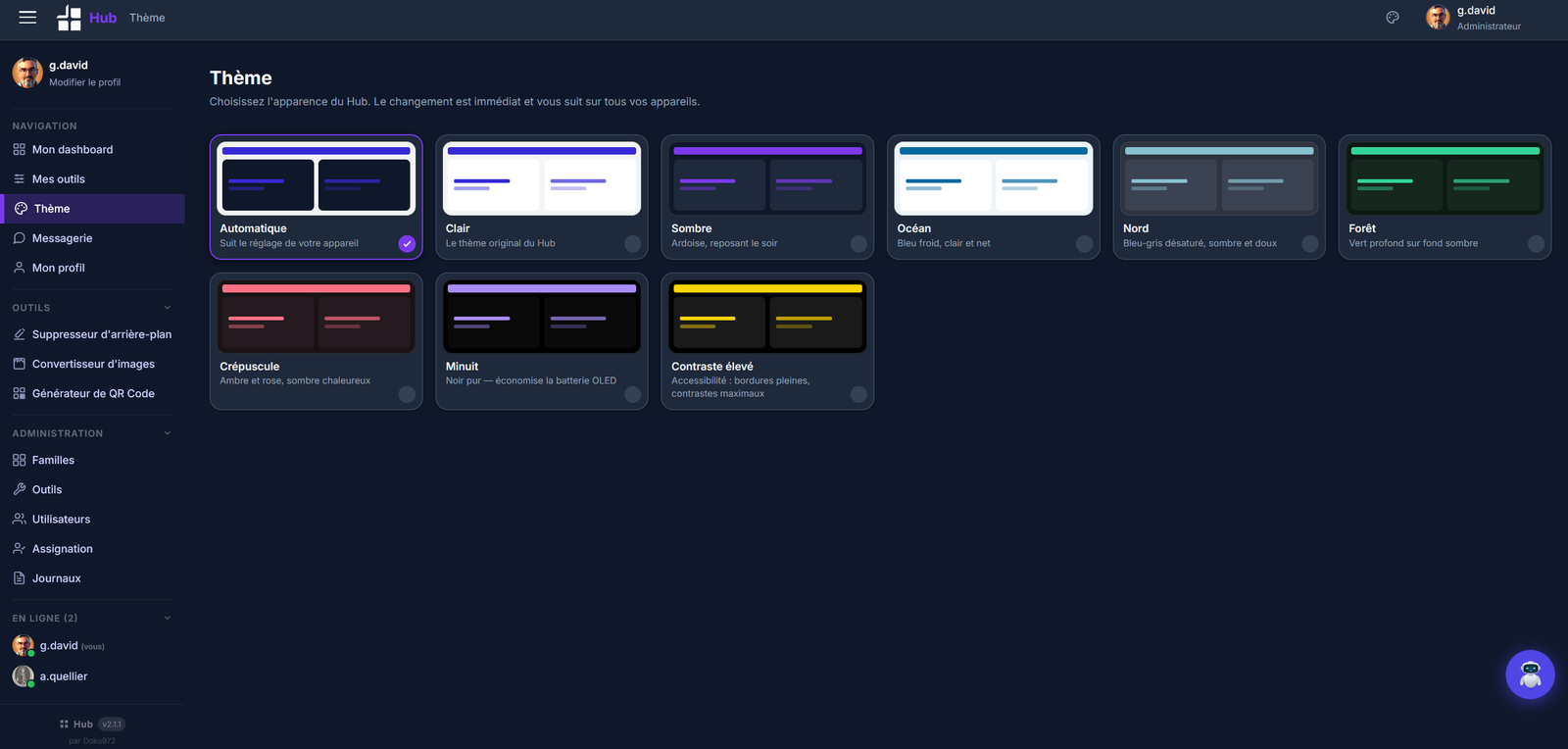This screenshot has height=749, width=1568.
Task: Click the Suppresseur d'arrière-plan eraser icon
Action: pyautogui.click(x=20, y=334)
